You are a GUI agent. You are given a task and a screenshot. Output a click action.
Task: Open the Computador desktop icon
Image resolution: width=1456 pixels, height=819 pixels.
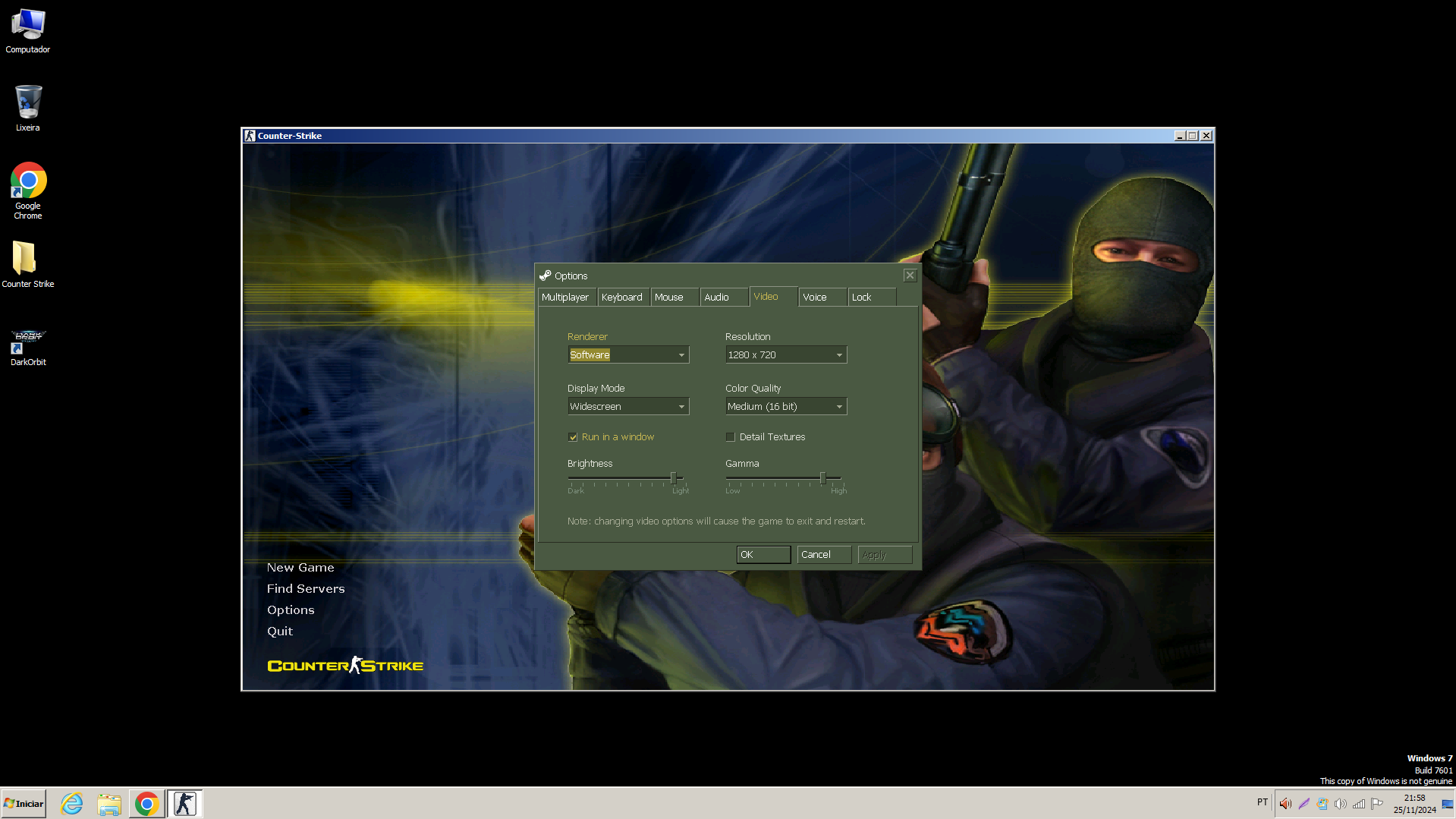(x=28, y=31)
